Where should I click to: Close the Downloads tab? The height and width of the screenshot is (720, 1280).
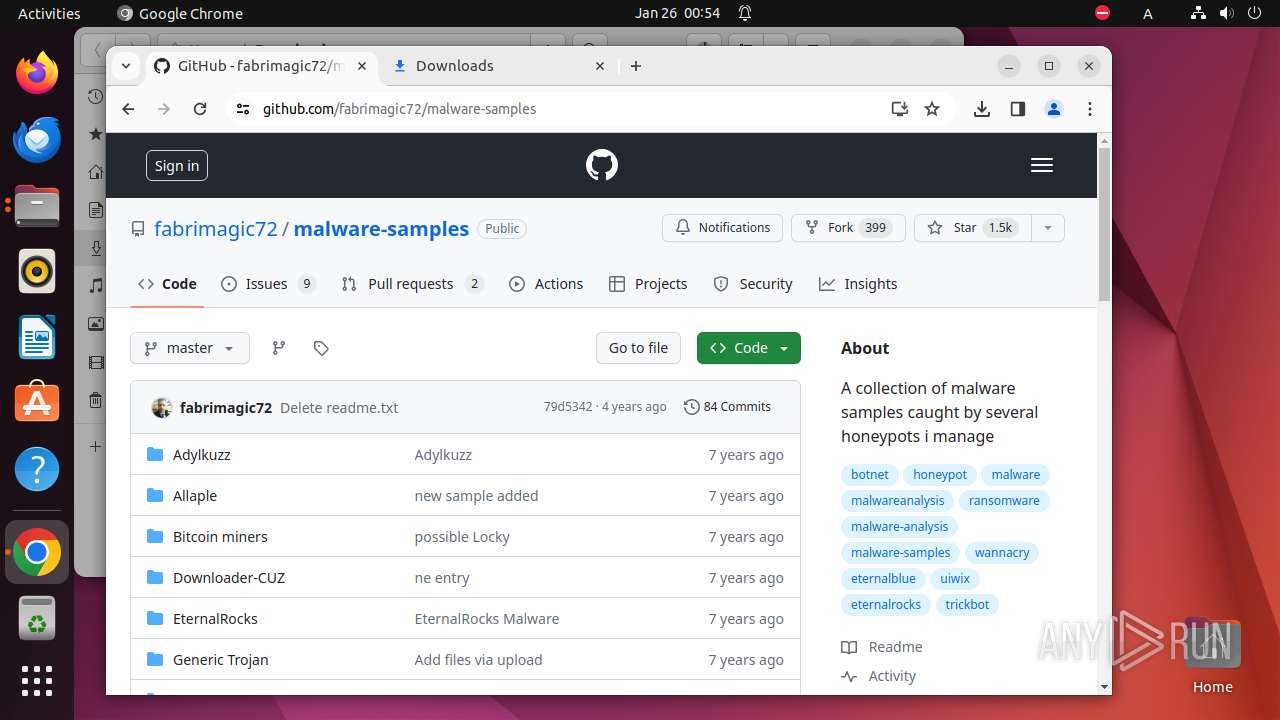600,66
